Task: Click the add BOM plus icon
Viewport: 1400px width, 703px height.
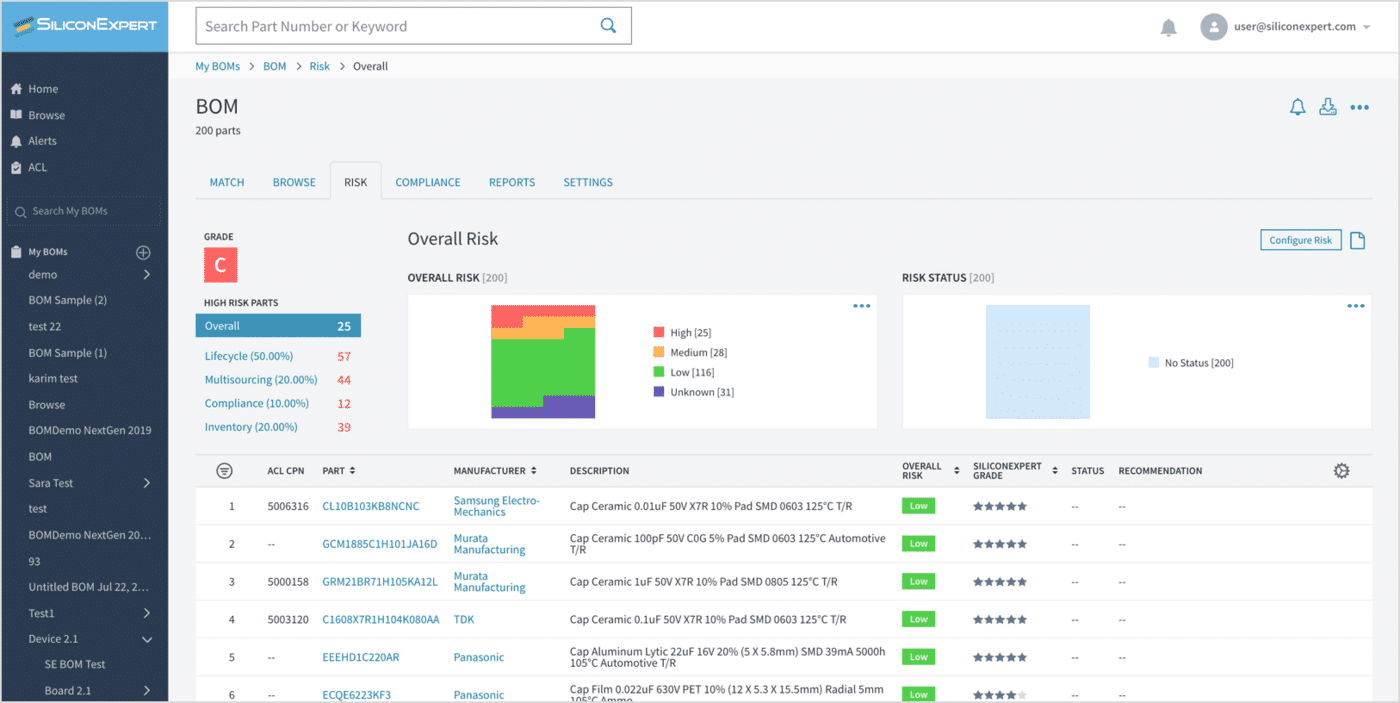Action: pos(143,252)
